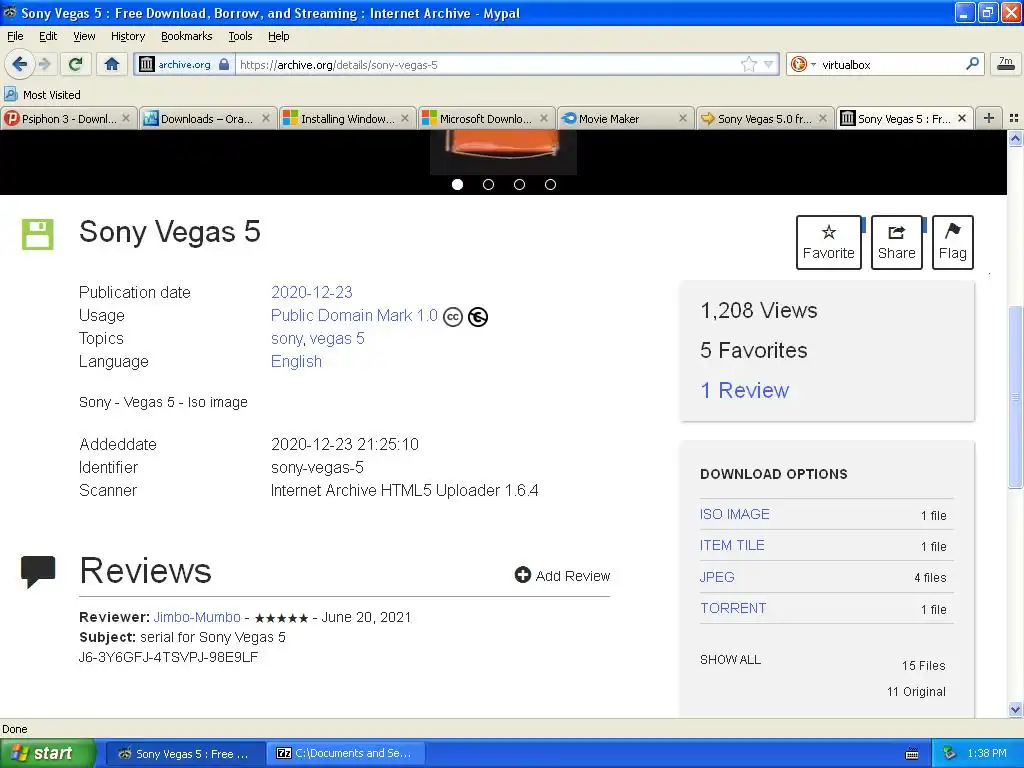The width and height of the screenshot is (1024, 768).
Task: Click SHOW ALL download files
Action: coord(730,660)
